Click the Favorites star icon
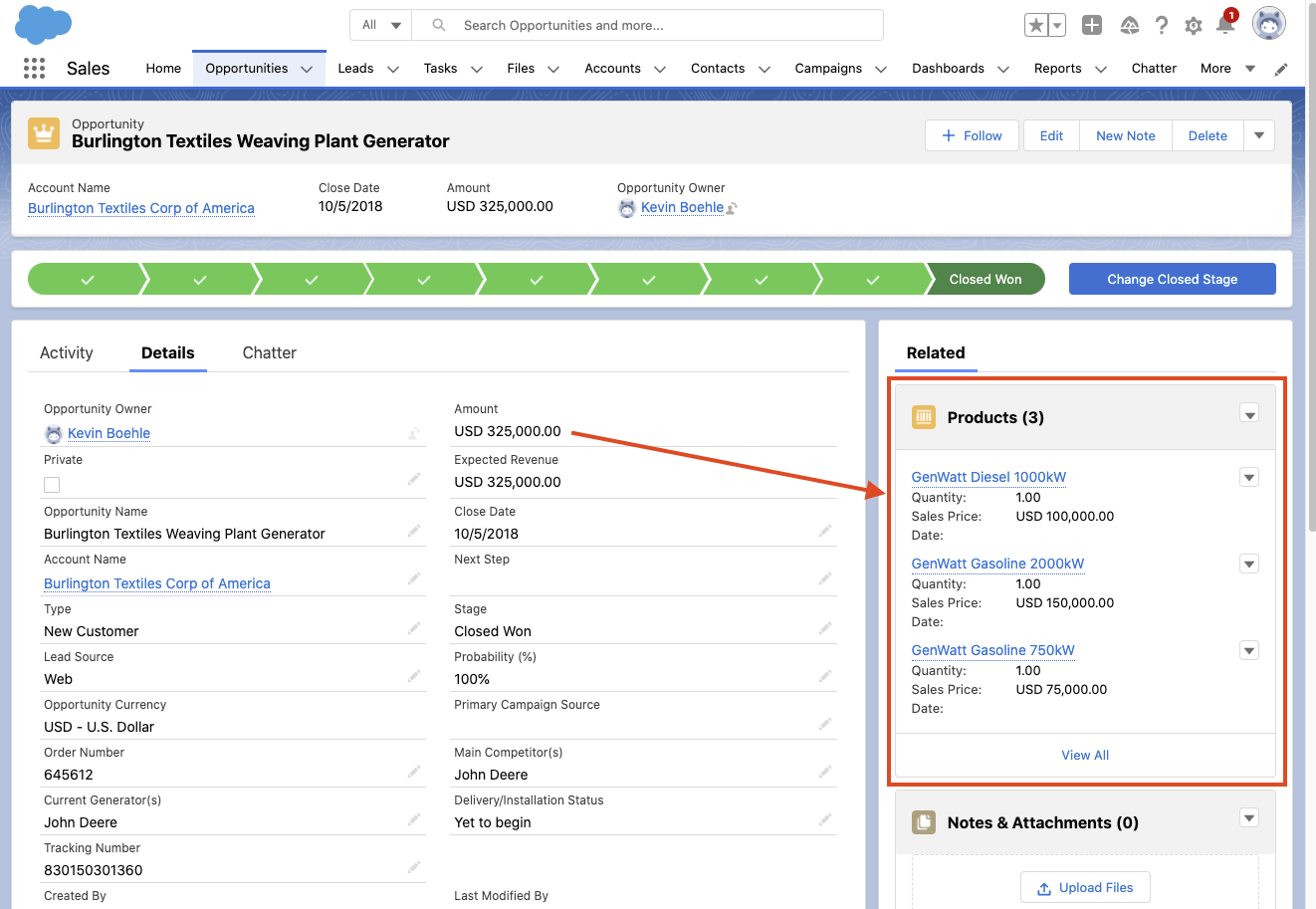Viewport: 1316px width, 909px height. click(1035, 25)
